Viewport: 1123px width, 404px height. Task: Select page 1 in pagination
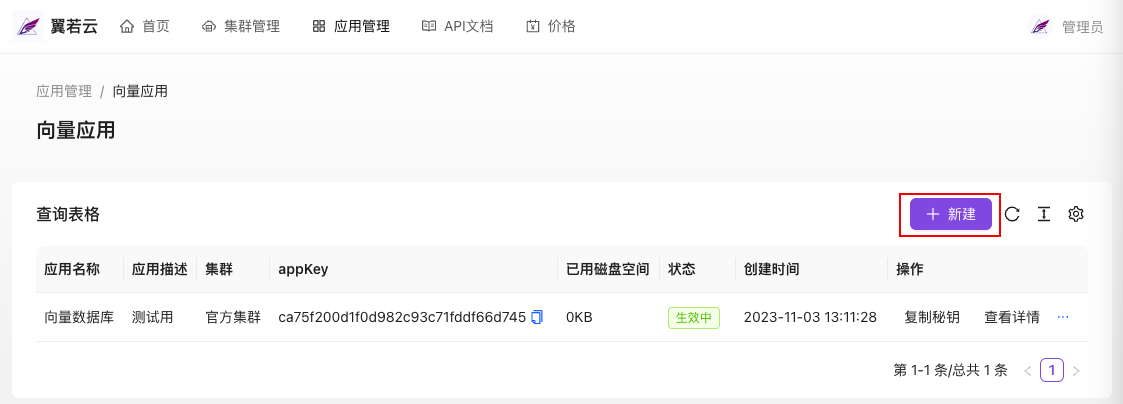click(1051, 370)
